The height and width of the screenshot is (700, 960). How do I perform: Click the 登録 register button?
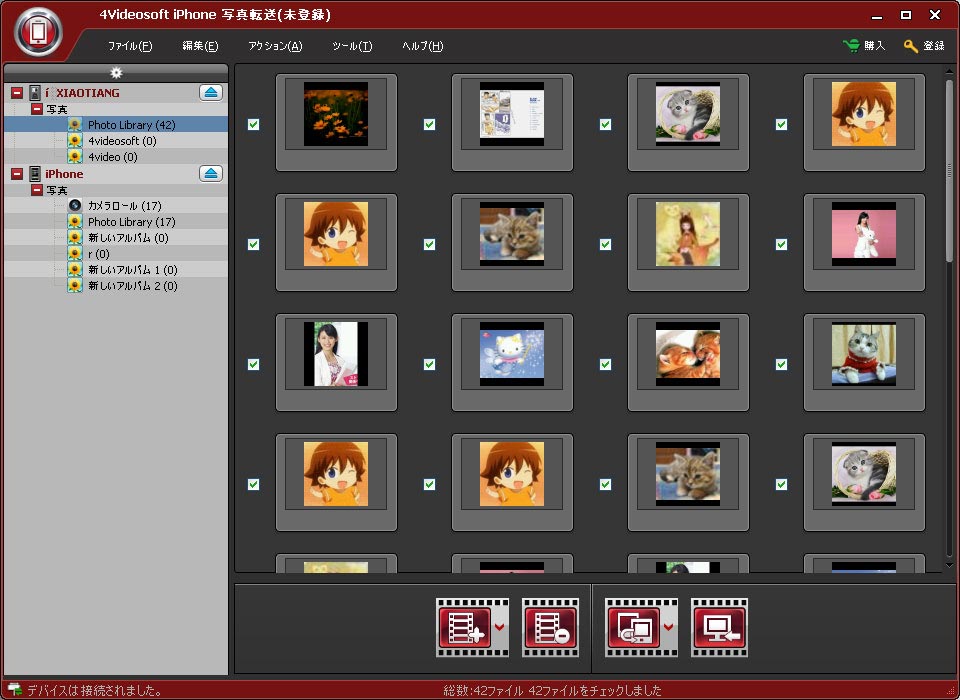(924, 46)
